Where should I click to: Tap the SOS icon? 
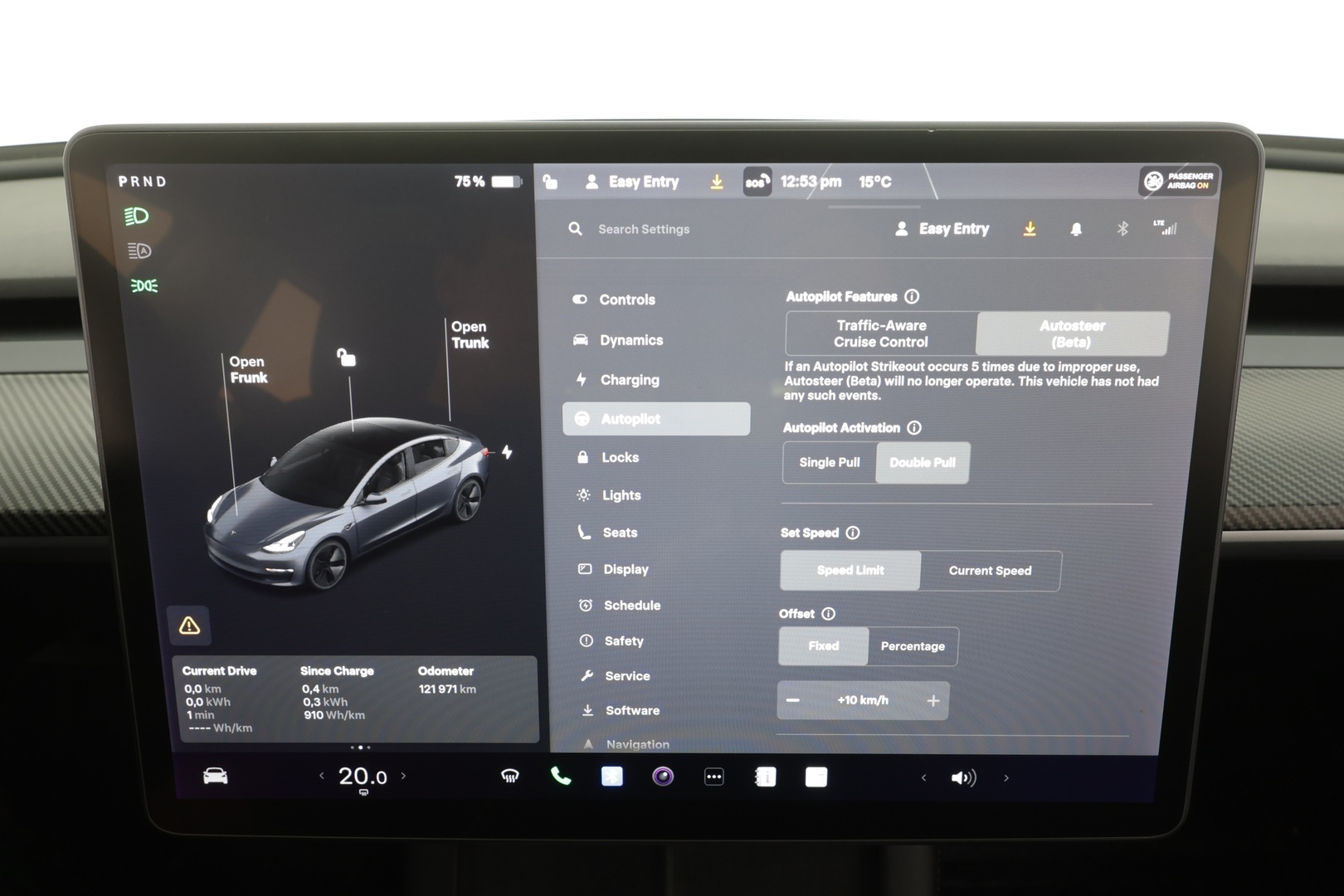point(757,182)
